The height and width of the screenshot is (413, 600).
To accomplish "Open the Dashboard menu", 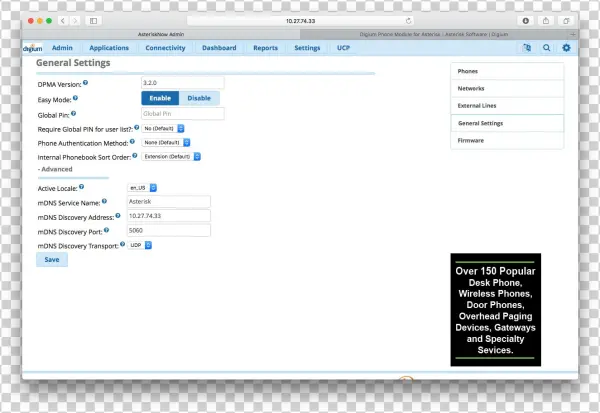I will click(219, 48).
